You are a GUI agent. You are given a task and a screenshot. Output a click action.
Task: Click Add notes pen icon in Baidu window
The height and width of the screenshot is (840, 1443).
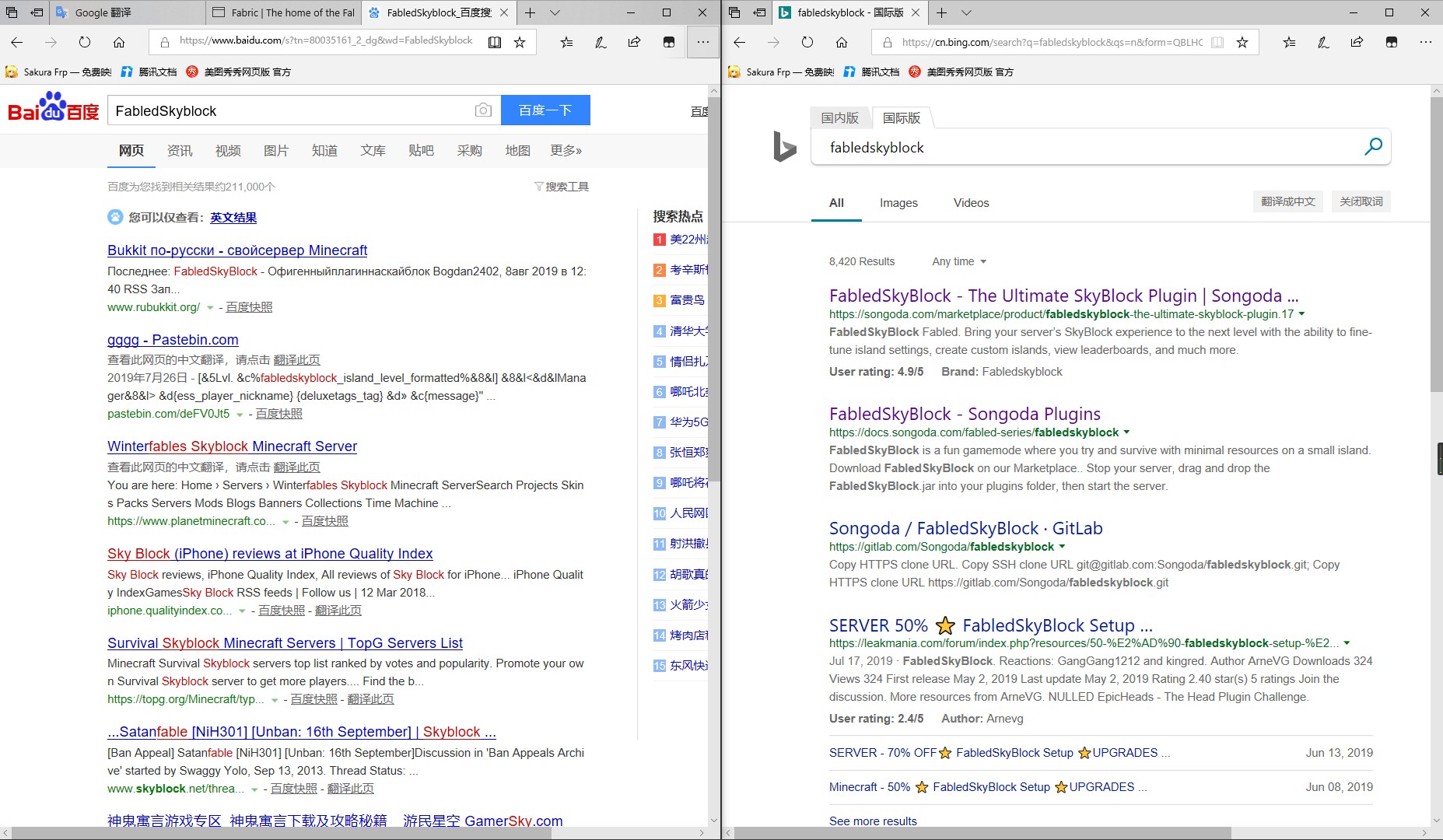click(x=601, y=42)
